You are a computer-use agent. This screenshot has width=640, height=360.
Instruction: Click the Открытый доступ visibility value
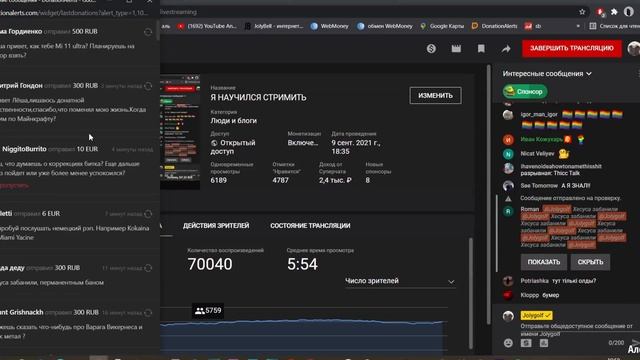pyautogui.click(x=233, y=147)
